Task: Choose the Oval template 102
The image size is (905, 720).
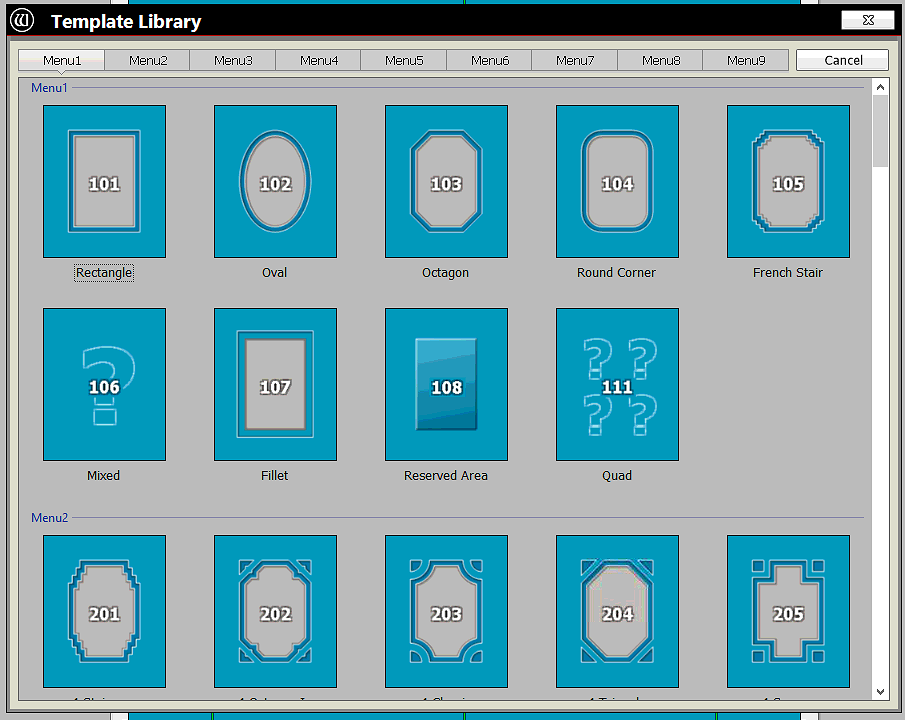Action: click(x=275, y=182)
